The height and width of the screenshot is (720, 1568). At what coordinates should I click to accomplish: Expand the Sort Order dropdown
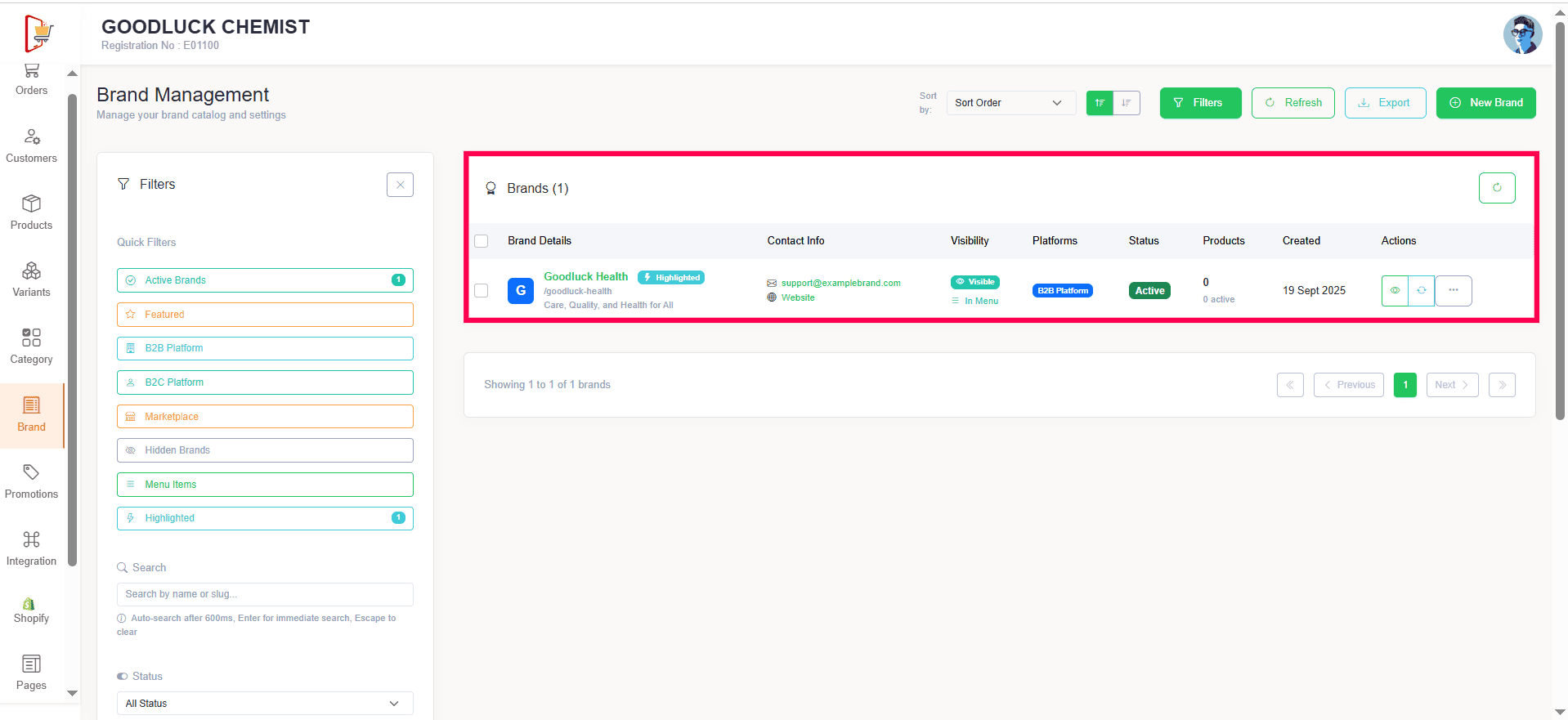(x=1010, y=103)
